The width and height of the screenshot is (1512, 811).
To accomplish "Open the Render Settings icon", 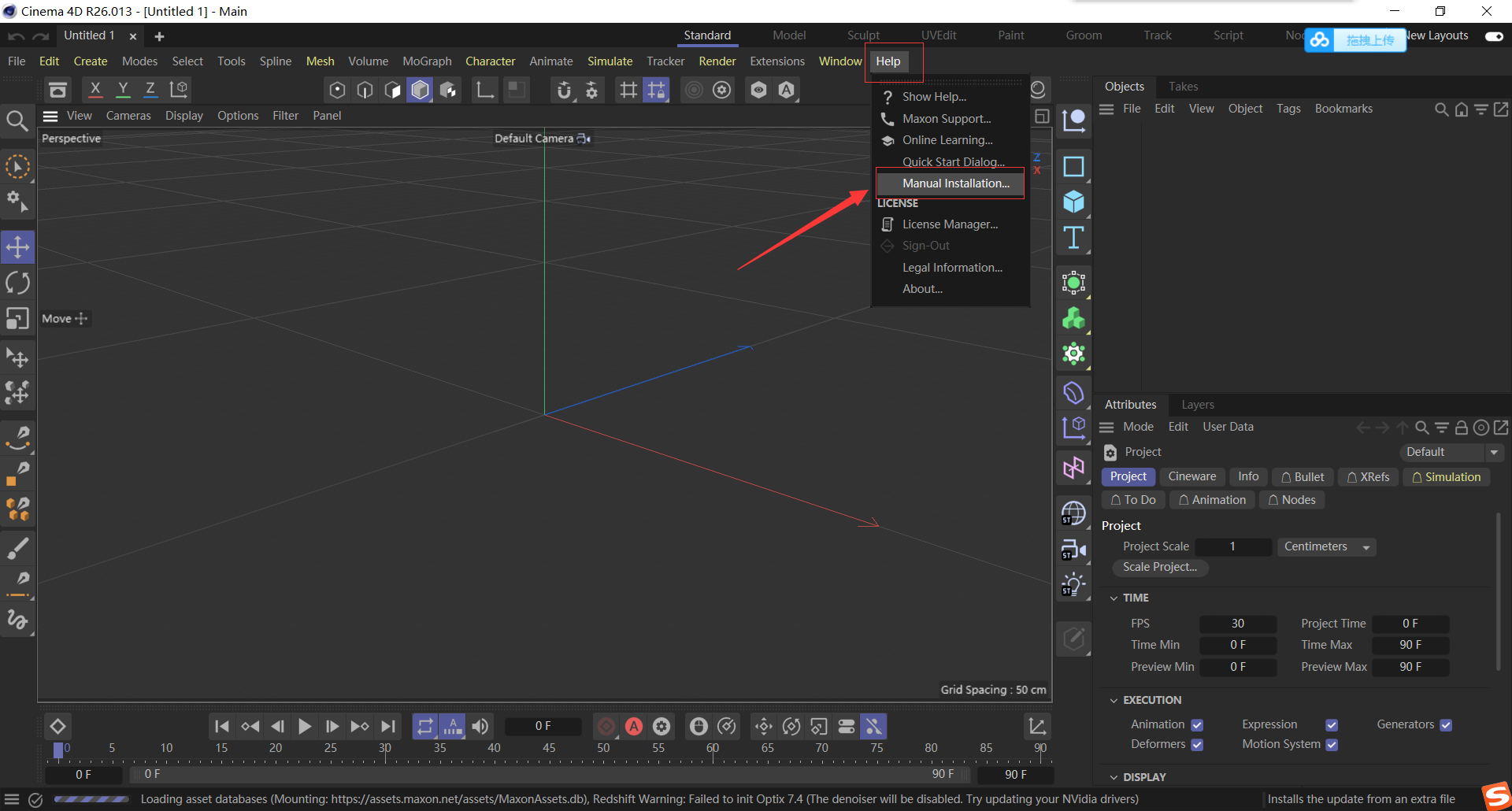I will click(x=722, y=90).
